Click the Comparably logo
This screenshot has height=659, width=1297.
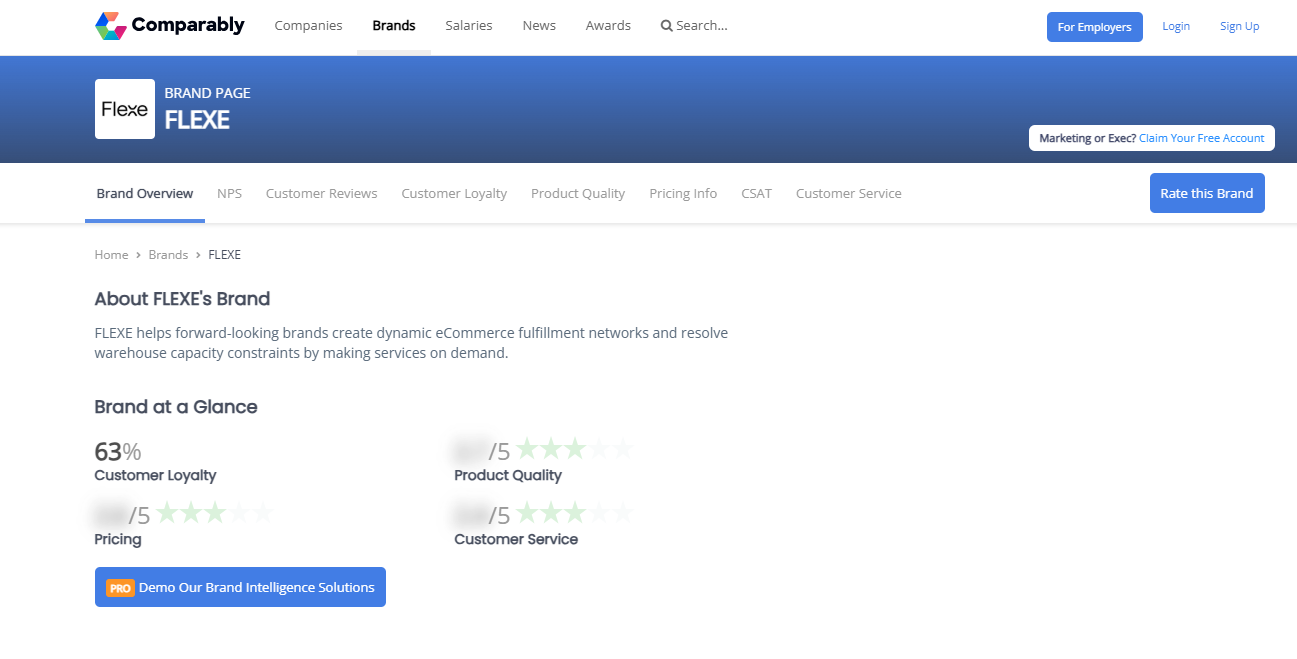pos(169,26)
